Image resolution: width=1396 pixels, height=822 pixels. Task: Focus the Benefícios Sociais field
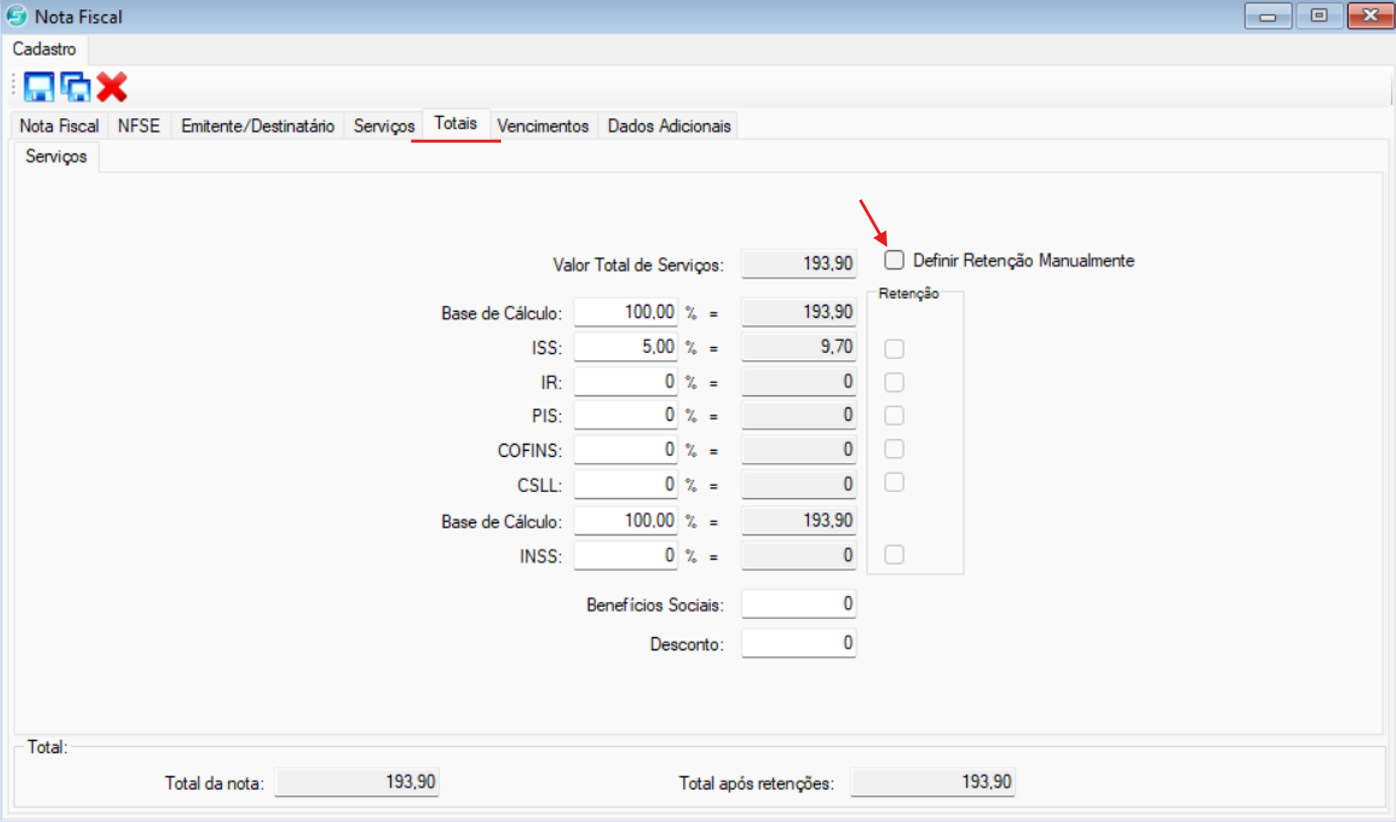click(x=798, y=604)
